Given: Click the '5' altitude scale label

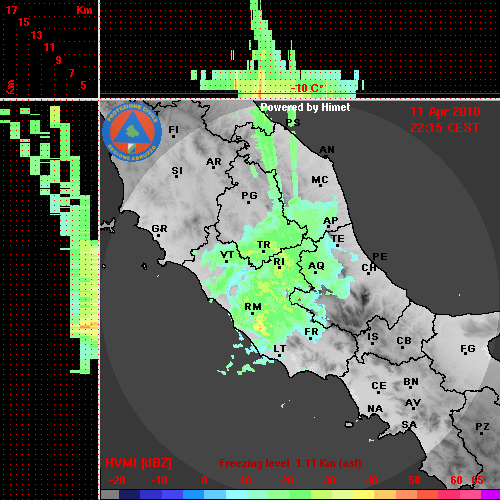Looking at the screenshot, I should pos(83,85).
